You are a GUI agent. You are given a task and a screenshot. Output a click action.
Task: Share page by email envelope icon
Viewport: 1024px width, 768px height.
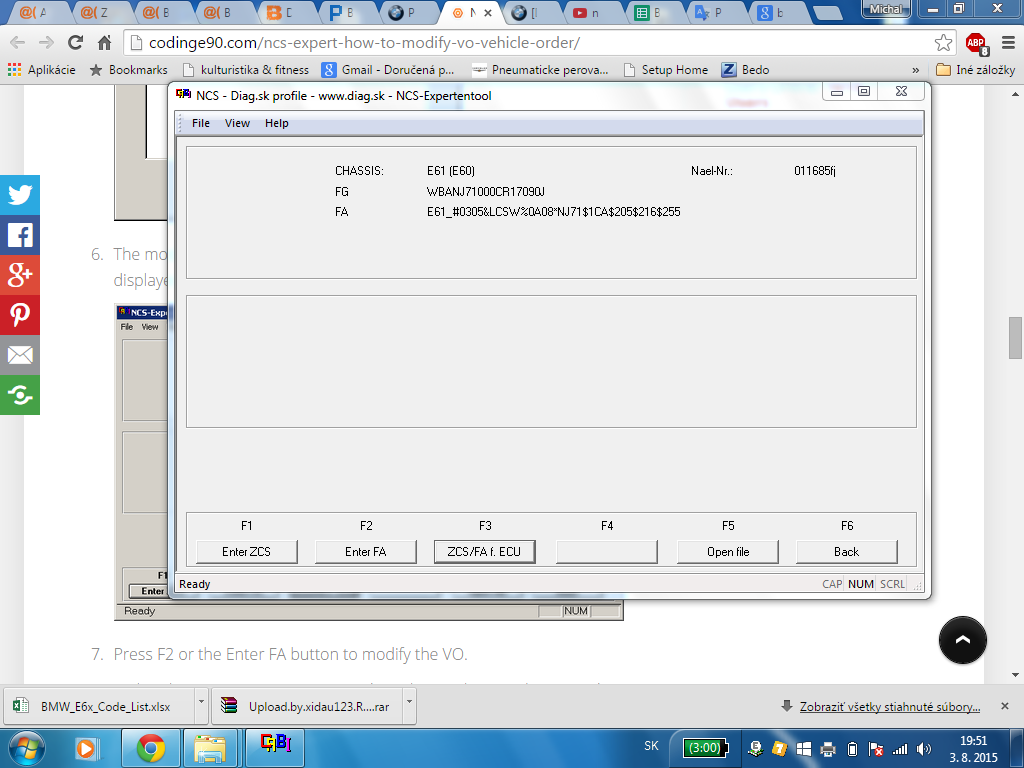point(20,355)
